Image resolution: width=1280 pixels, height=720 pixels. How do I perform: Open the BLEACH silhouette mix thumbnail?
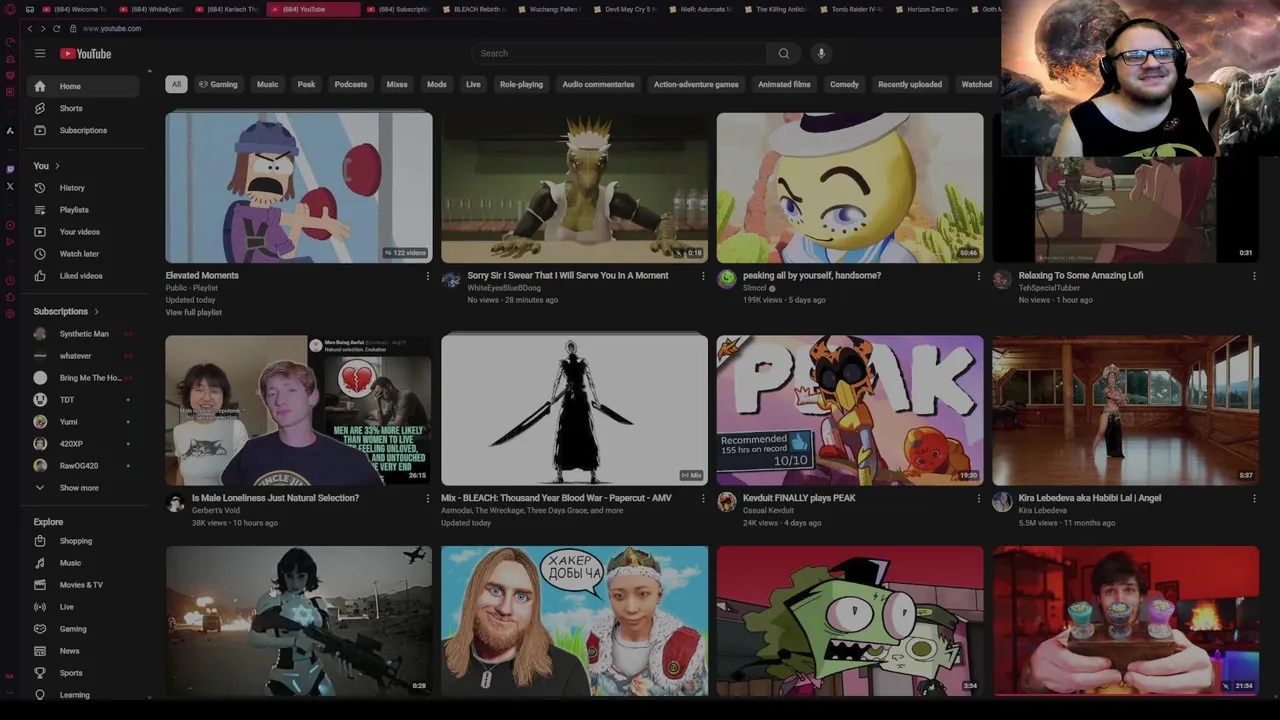[x=574, y=410]
